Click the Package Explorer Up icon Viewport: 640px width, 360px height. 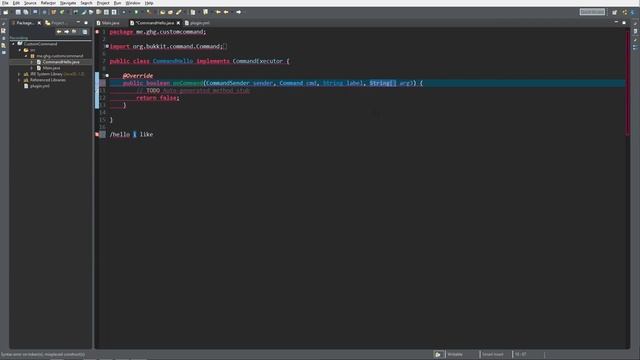pyautogui.click(x=74, y=31)
